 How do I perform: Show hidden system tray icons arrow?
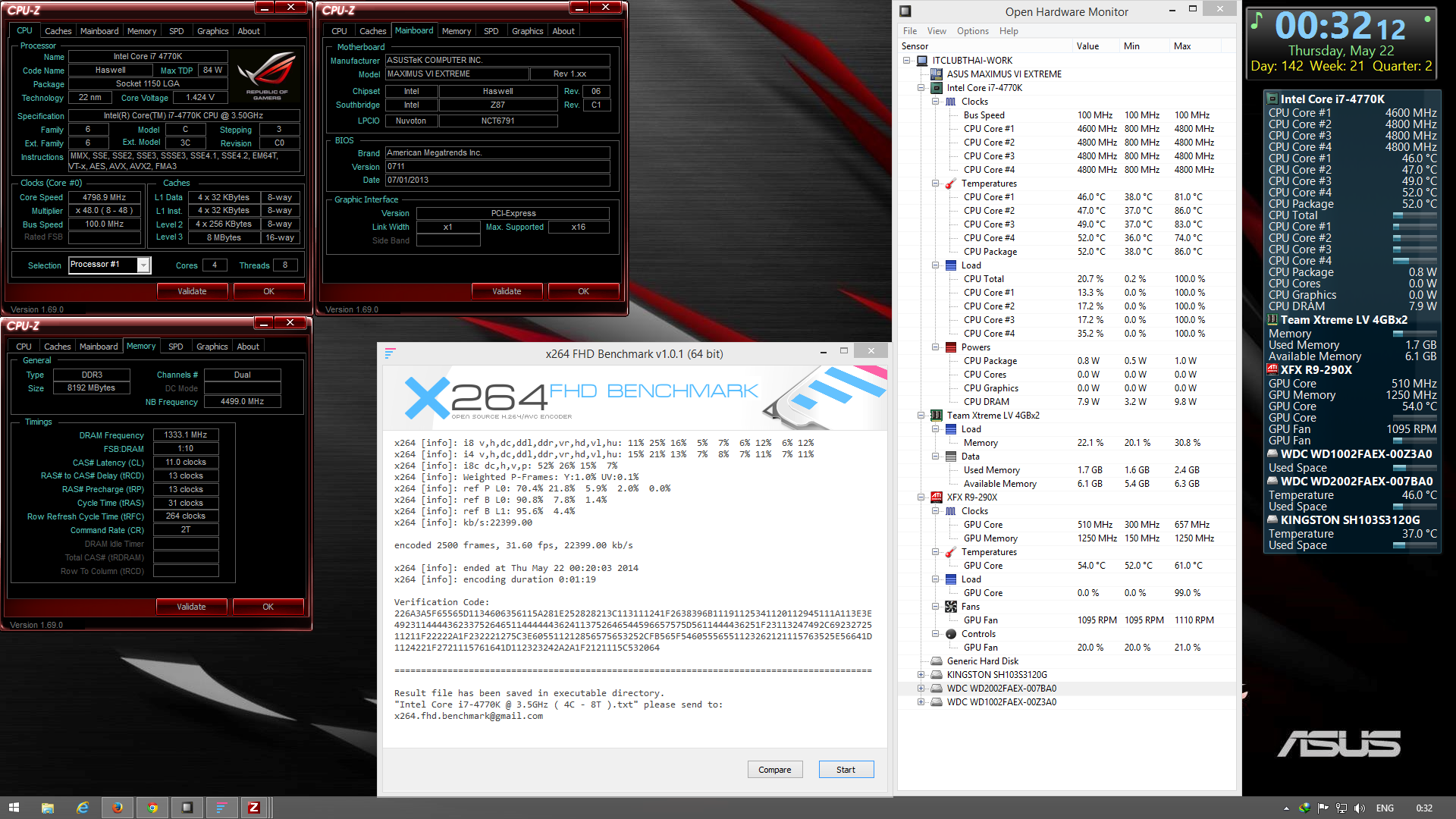coord(1286,808)
